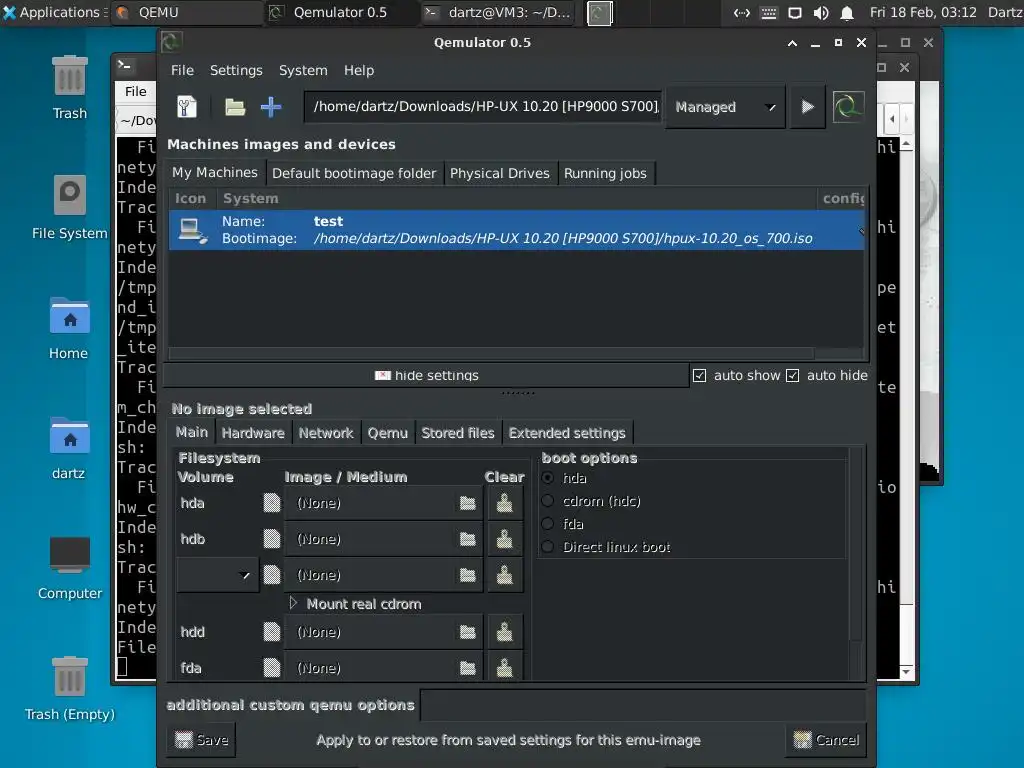Screen dimensions: 1024x768
Task: Clear the third volume row image
Action: coord(504,575)
